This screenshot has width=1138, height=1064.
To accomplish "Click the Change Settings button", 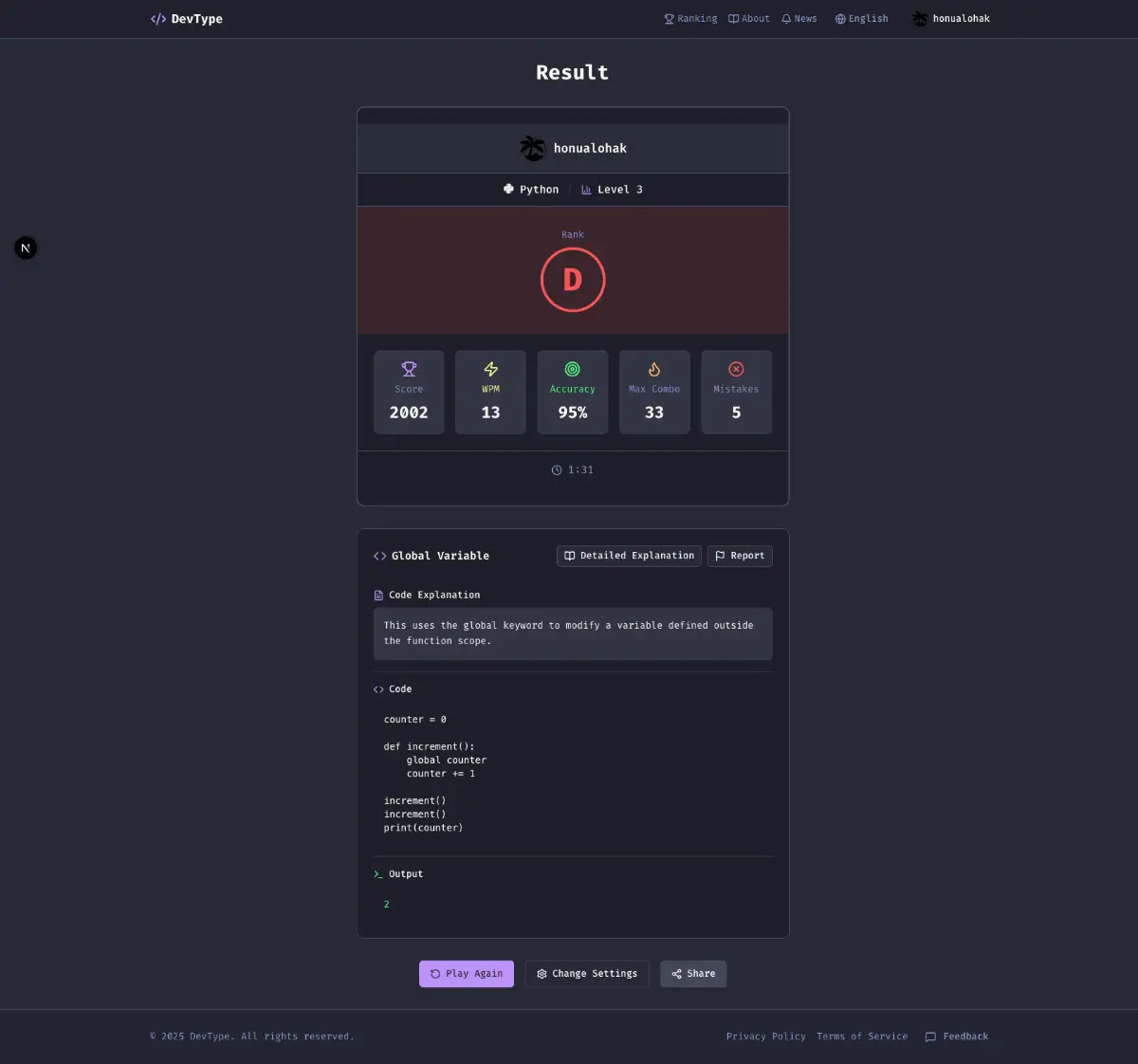I will tap(587, 974).
